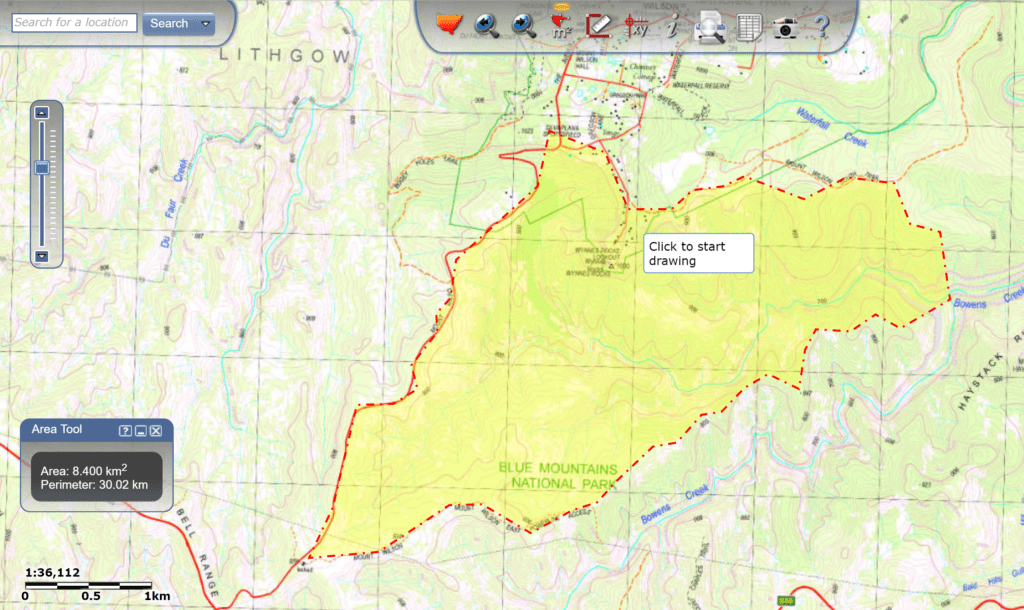Activate the identify information tool
This screenshot has height=610, width=1024.
pos(672,26)
